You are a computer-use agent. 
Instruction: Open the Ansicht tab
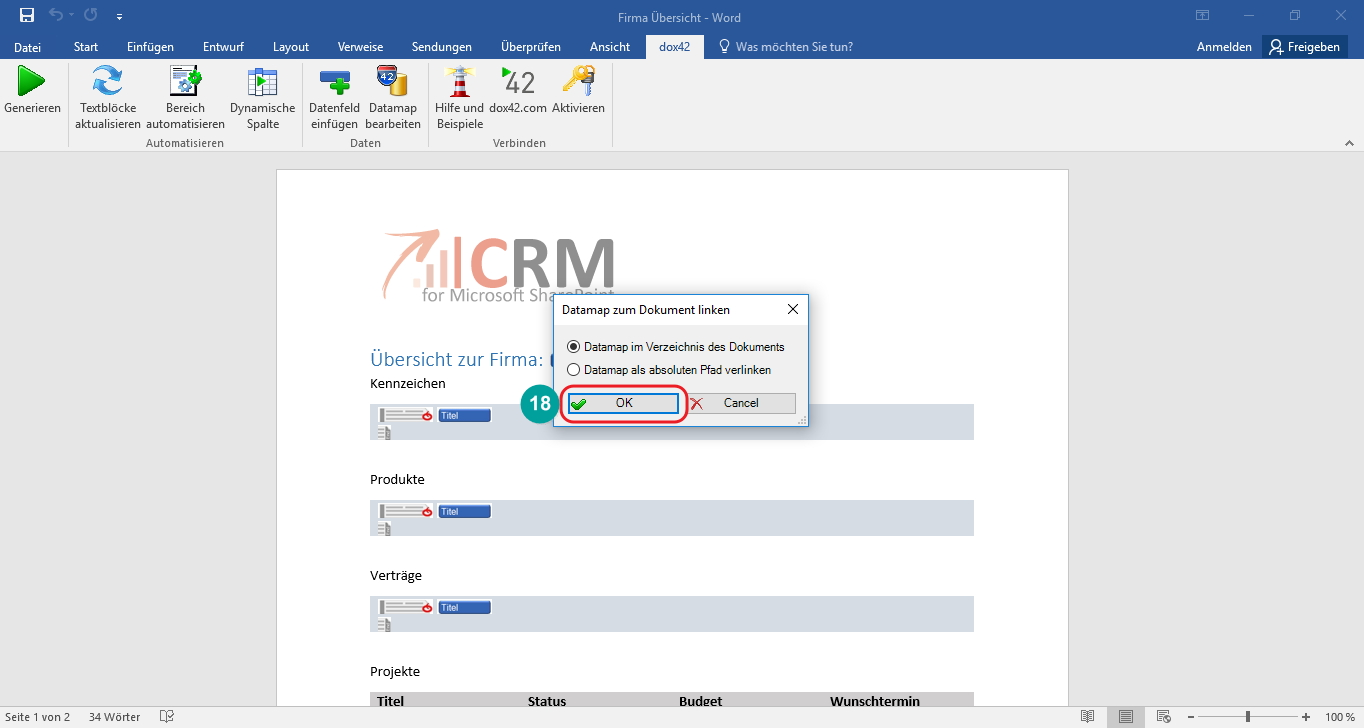click(610, 47)
